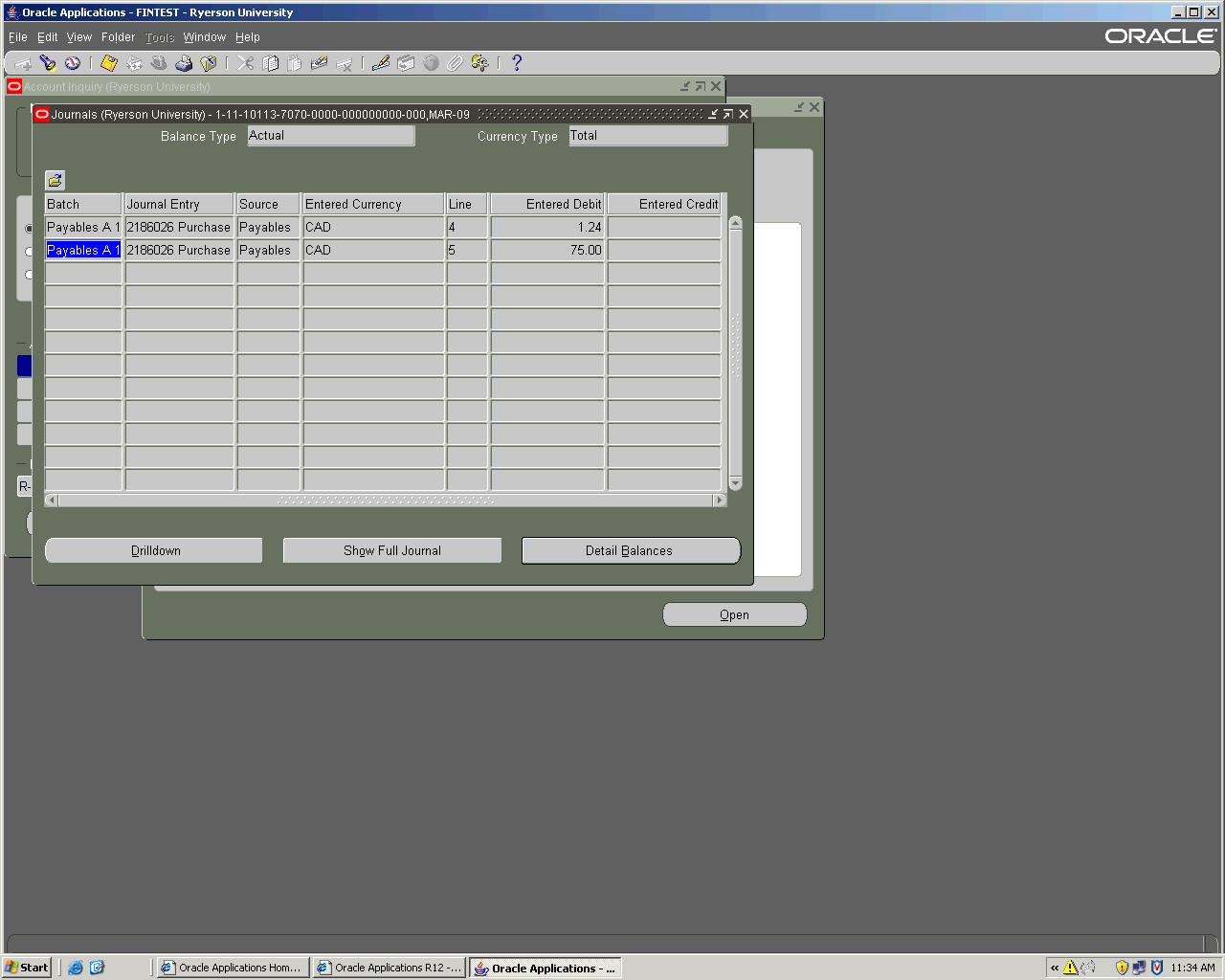1225x980 pixels.
Task: Open the Show Navigator compass icon
Action: (x=73, y=63)
